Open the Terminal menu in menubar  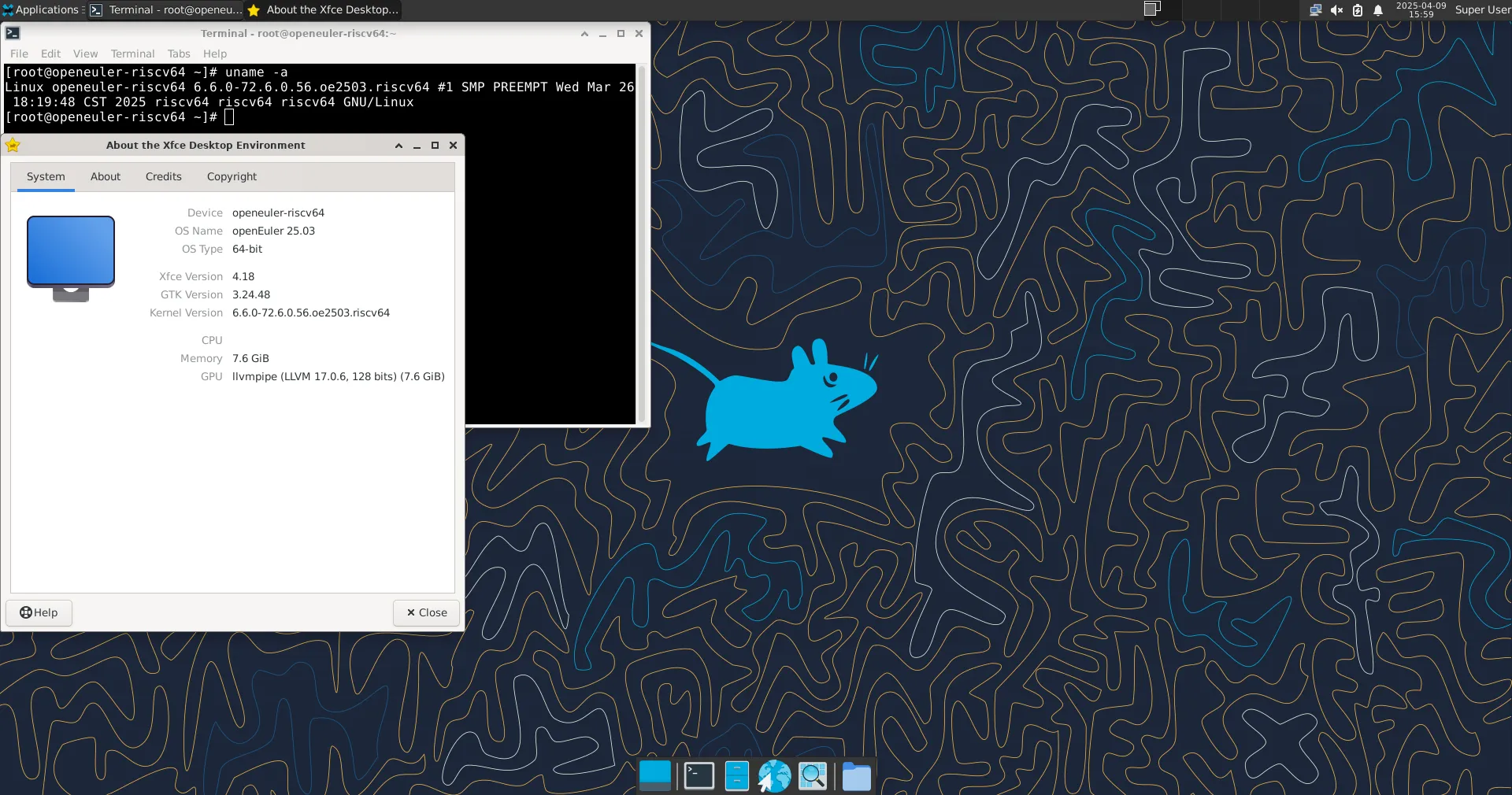click(132, 54)
